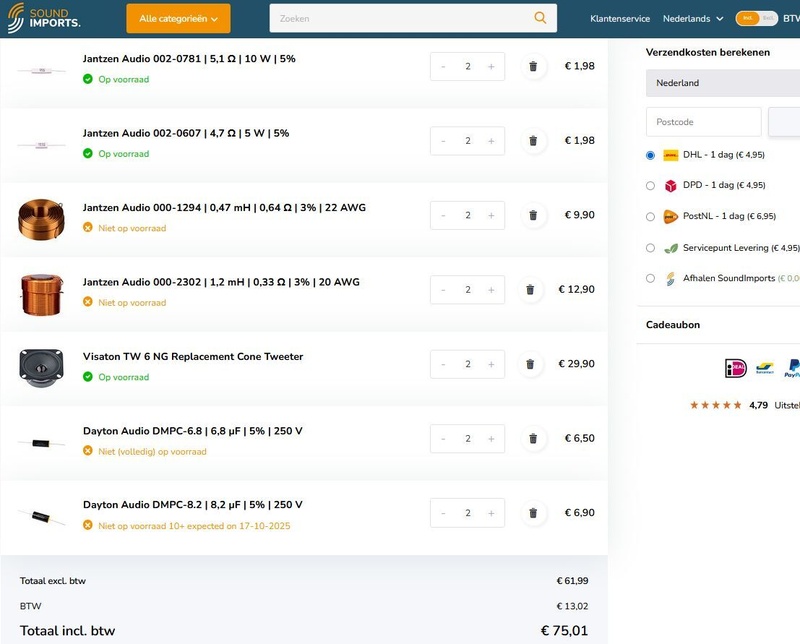This screenshot has height=644, width=800.
Task: Select Afhalen SoundImports pickup option
Action: point(650,278)
